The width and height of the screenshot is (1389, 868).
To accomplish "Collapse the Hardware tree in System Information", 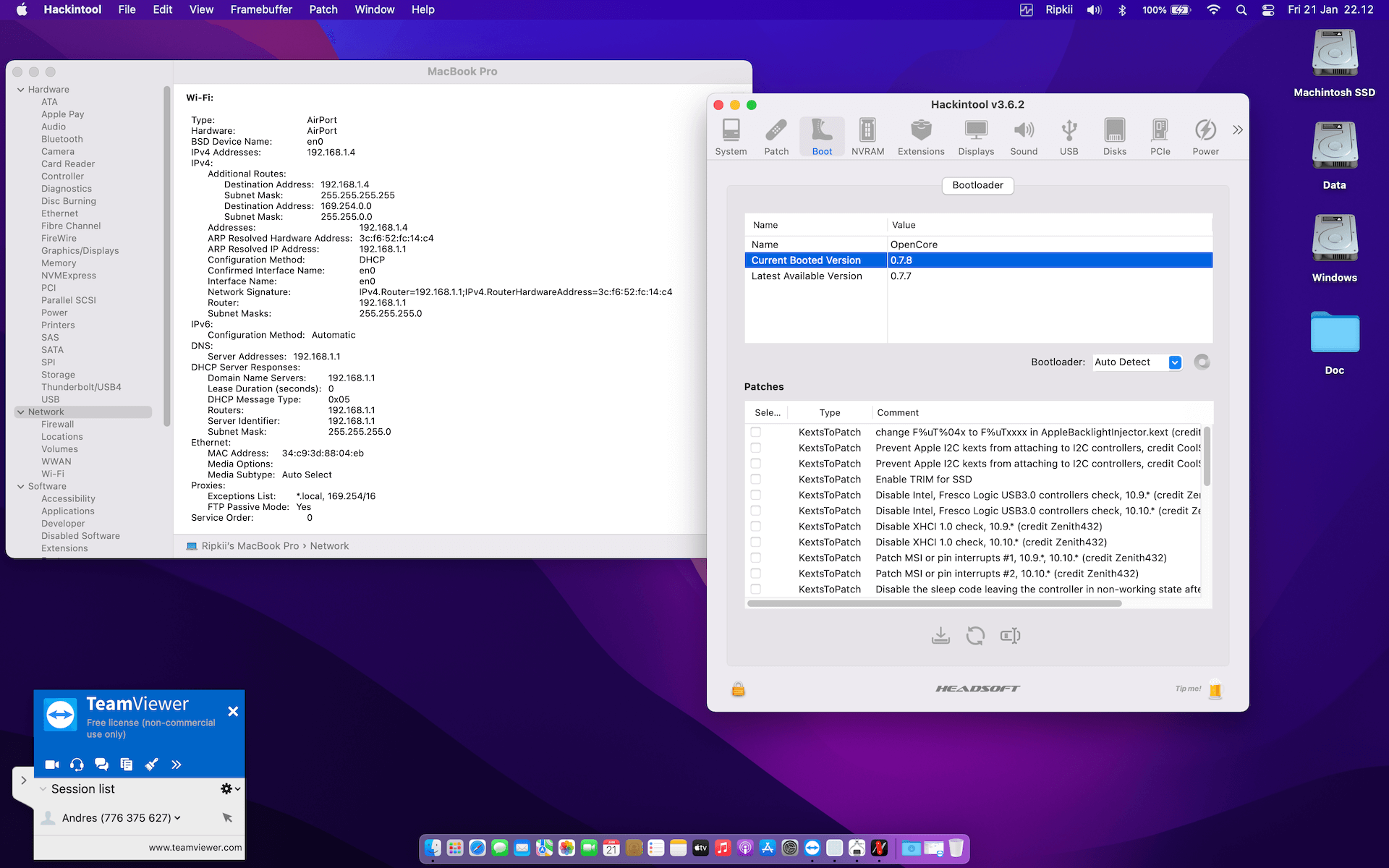I will click(x=21, y=90).
